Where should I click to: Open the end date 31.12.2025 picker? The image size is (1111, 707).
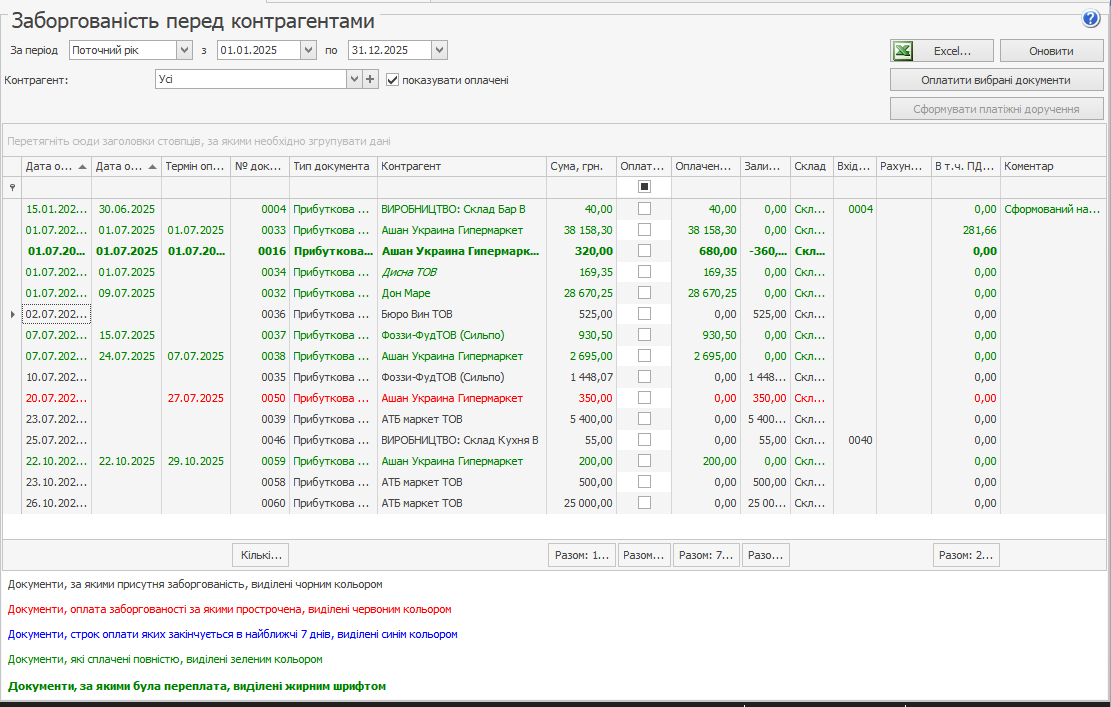(x=439, y=50)
